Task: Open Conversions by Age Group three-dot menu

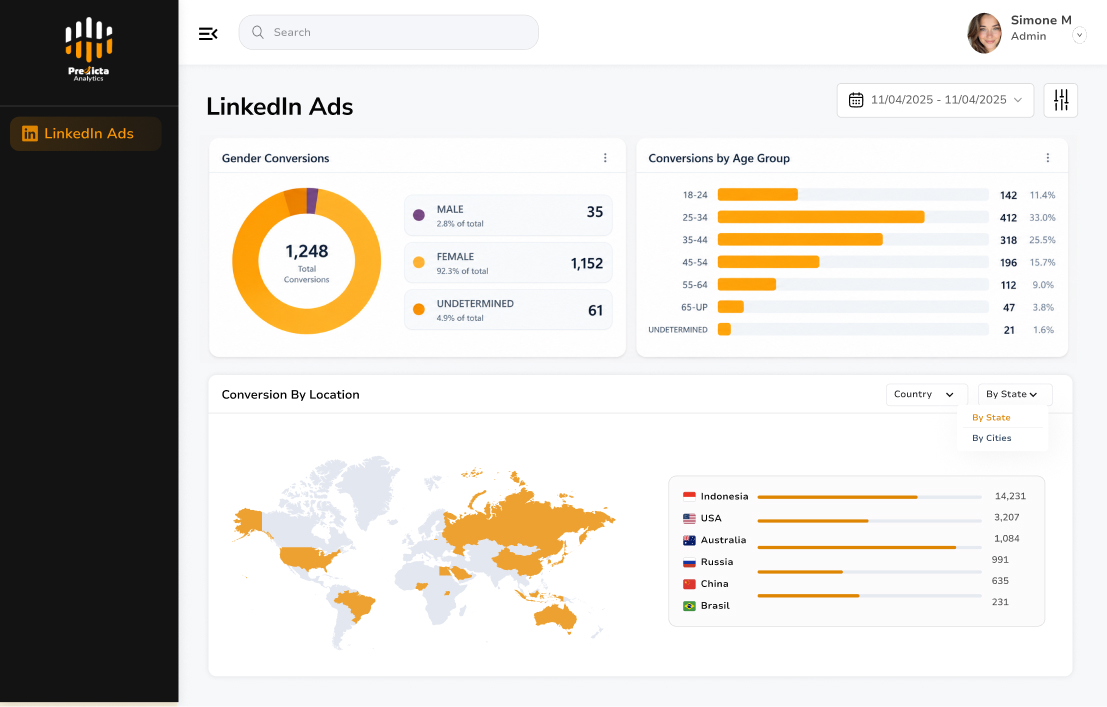Action: [1048, 158]
